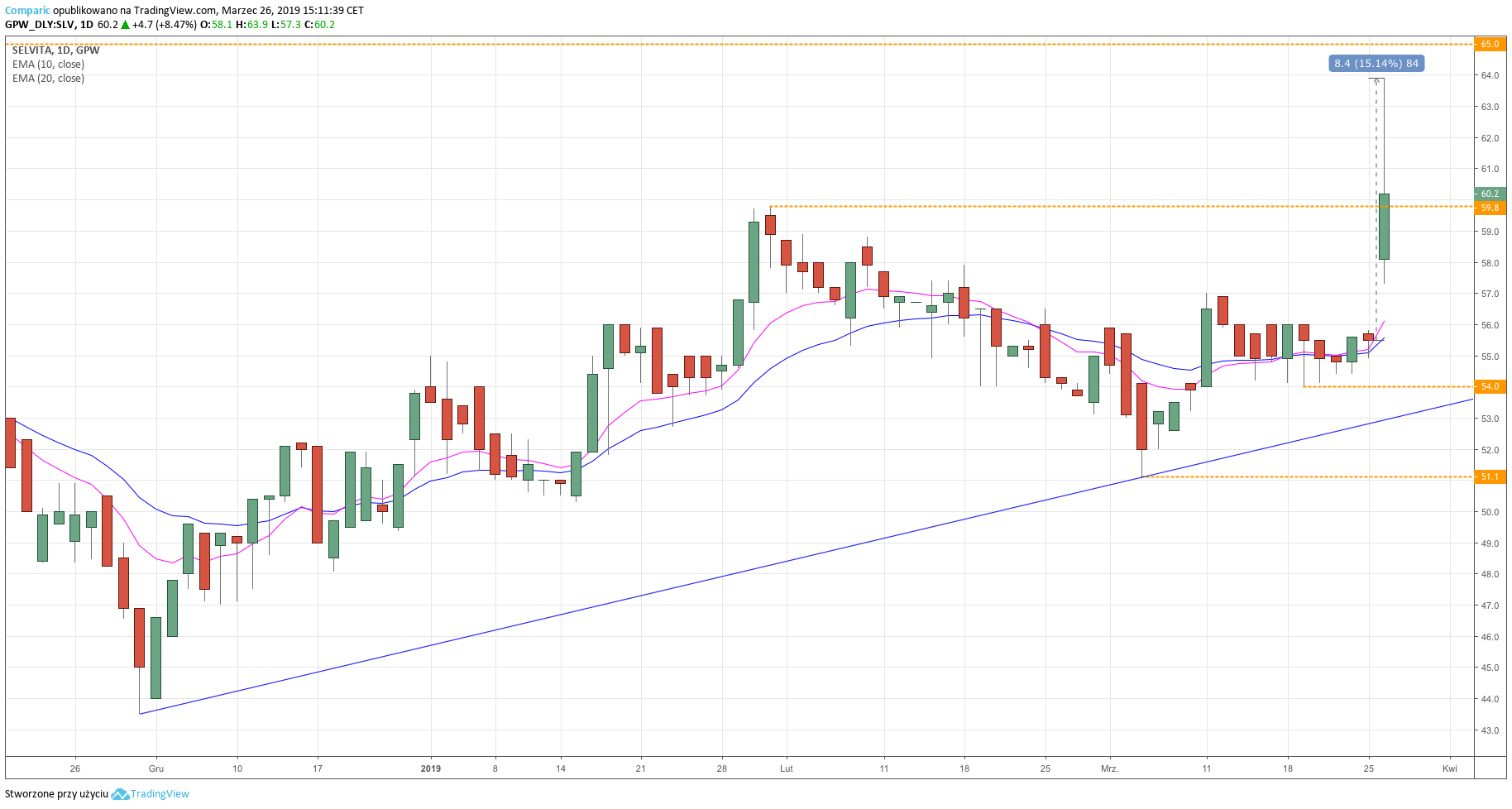
Task: Click the EMA (10, close) legend label
Action: 48,65
